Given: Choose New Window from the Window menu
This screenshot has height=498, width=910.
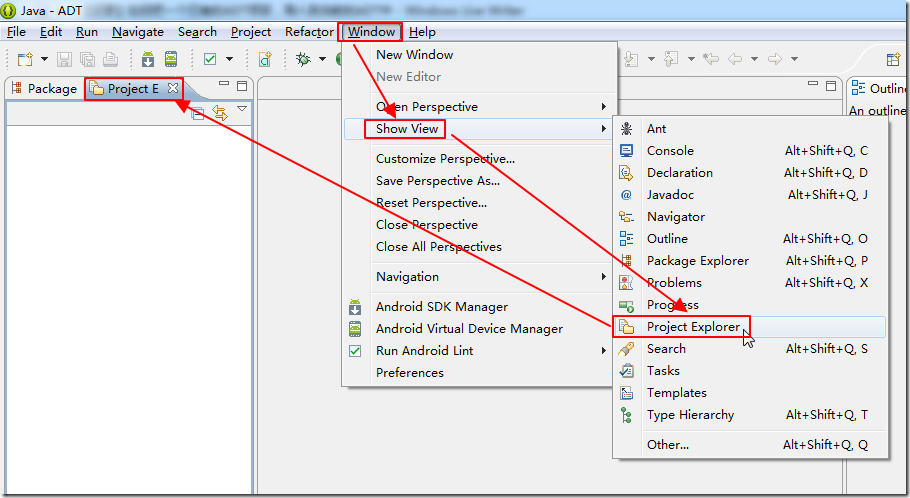Looking at the screenshot, I should click(478, 55).
